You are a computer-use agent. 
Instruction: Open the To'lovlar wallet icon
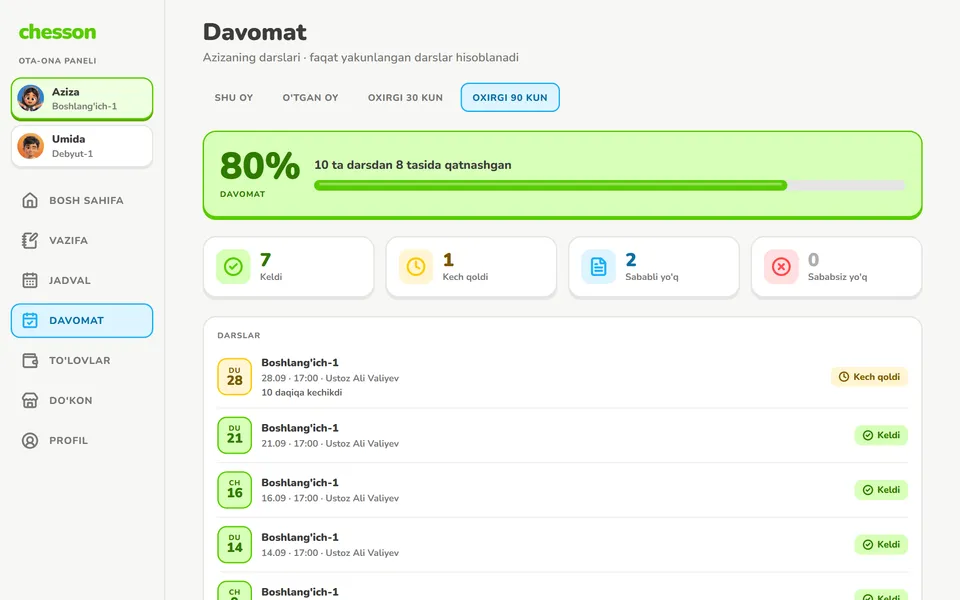pyautogui.click(x=30, y=361)
